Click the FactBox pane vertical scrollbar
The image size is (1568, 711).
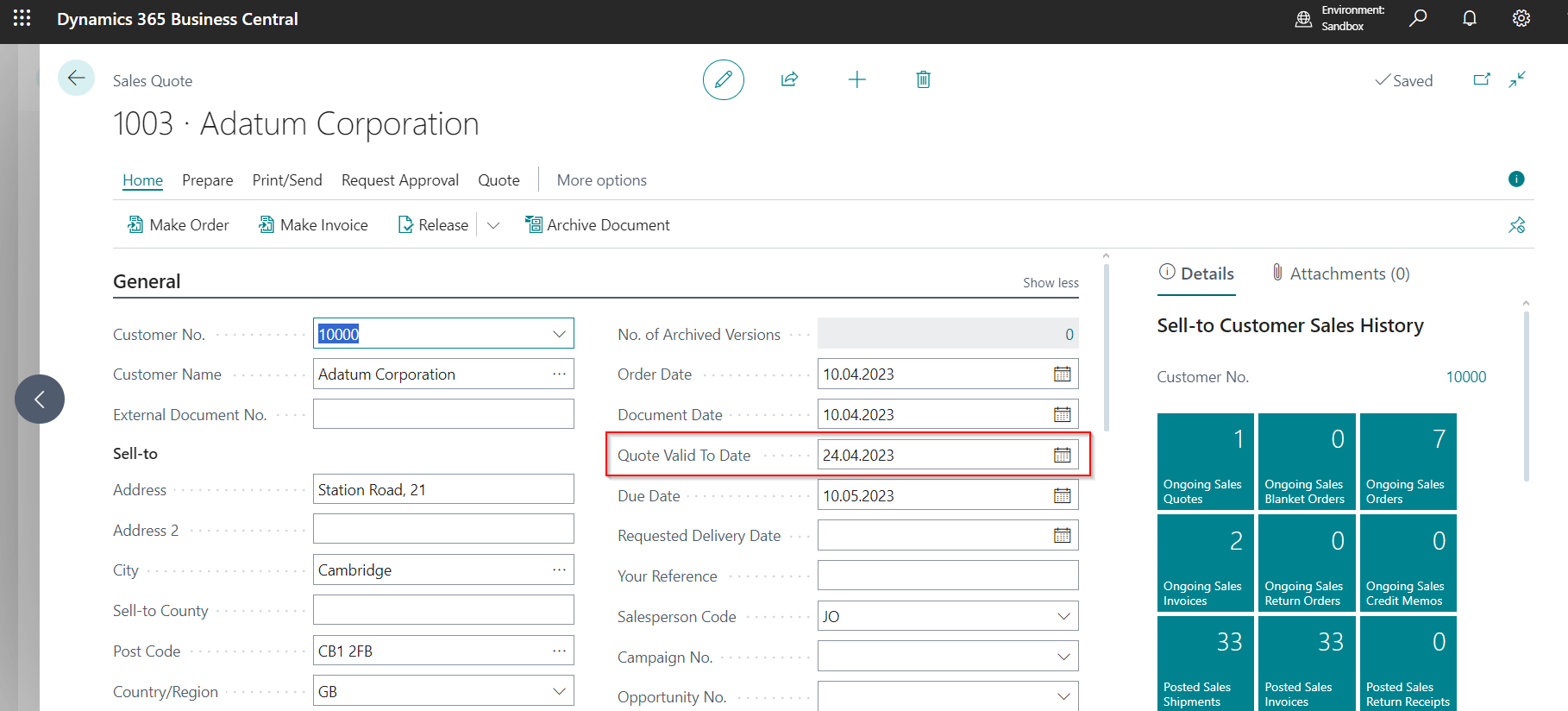(x=1526, y=397)
